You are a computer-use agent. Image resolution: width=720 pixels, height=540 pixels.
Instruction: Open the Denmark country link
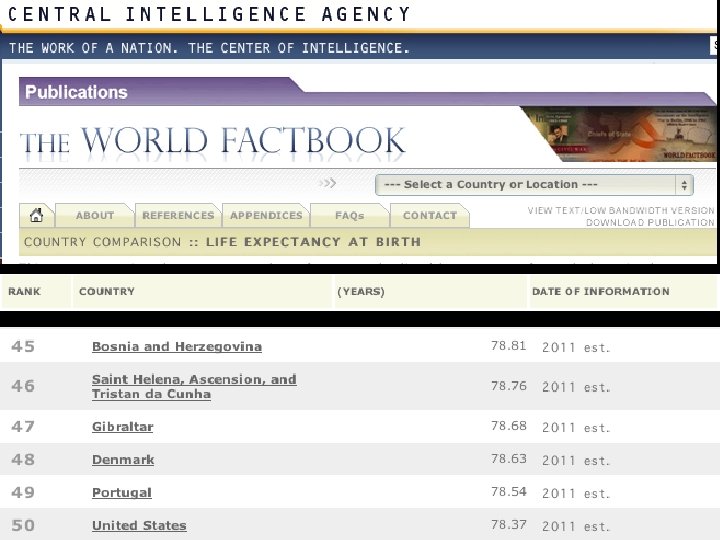click(x=123, y=460)
